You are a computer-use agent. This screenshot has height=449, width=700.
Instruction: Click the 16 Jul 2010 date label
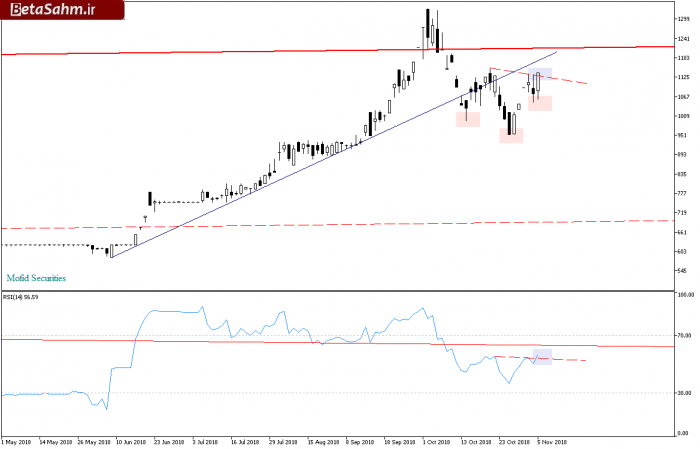click(x=246, y=442)
